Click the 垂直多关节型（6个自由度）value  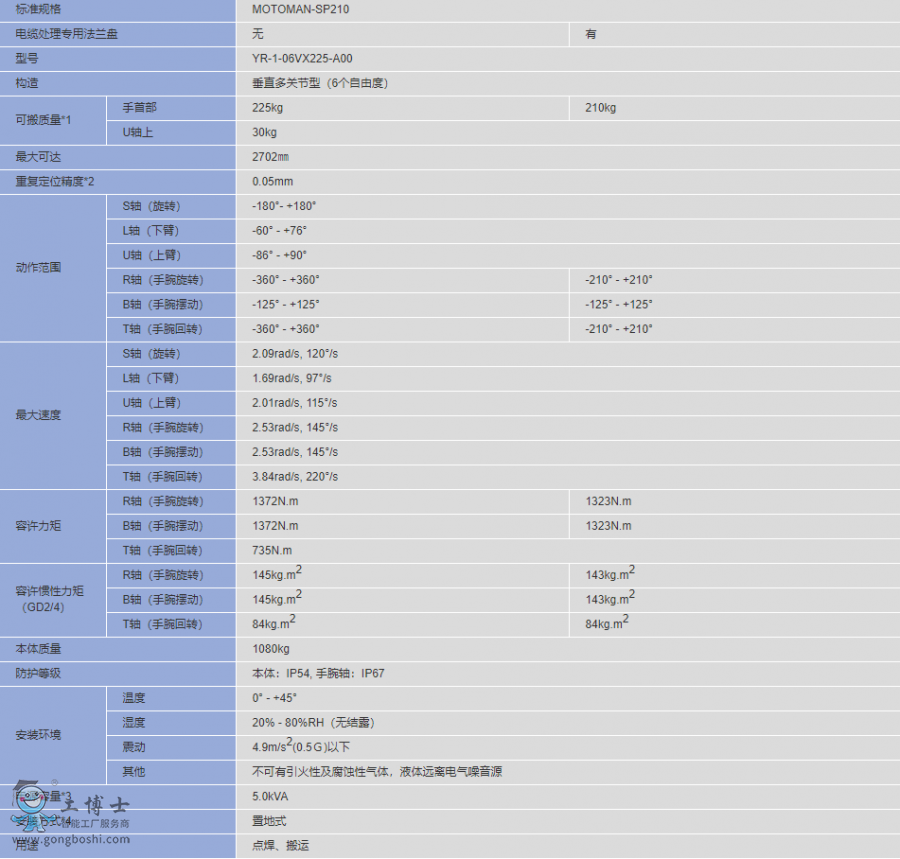(320, 83)
